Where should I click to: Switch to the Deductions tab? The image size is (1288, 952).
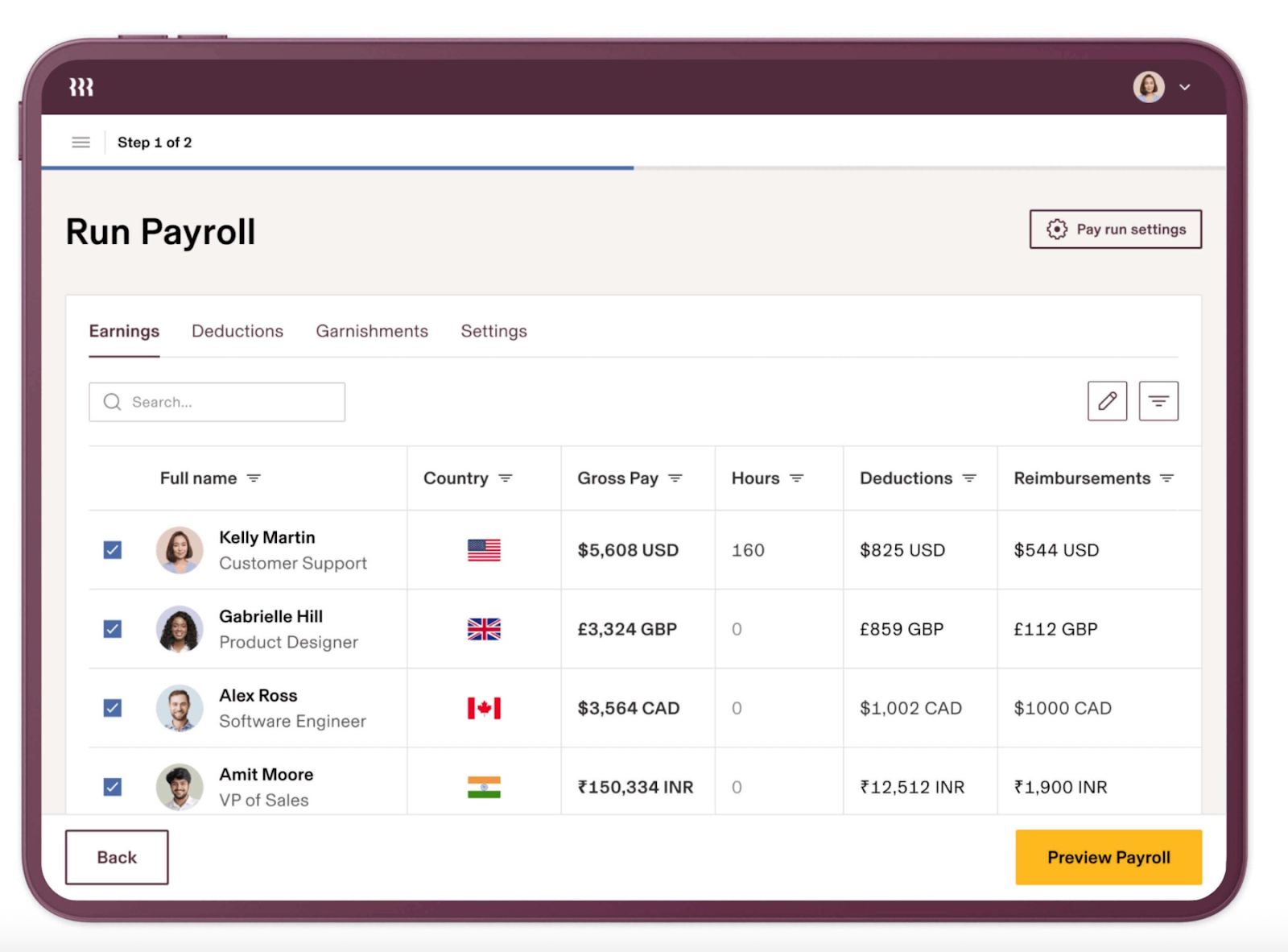coord(237,331)
